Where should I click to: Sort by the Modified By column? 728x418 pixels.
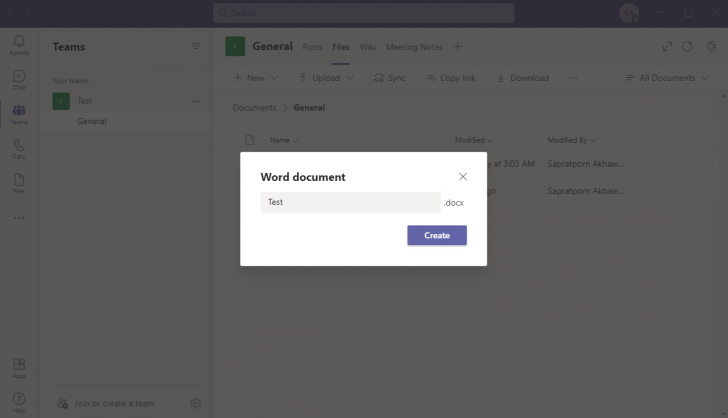[x=571, y=140]
